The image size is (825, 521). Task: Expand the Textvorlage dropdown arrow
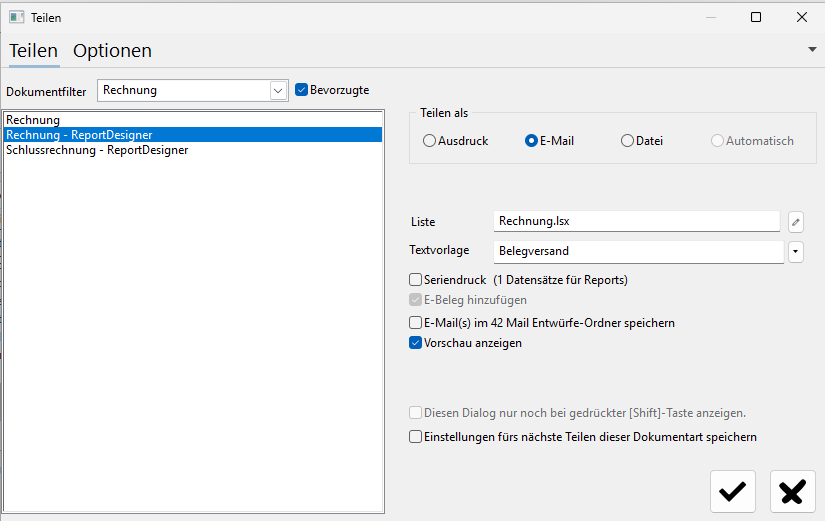pos(796,252)
